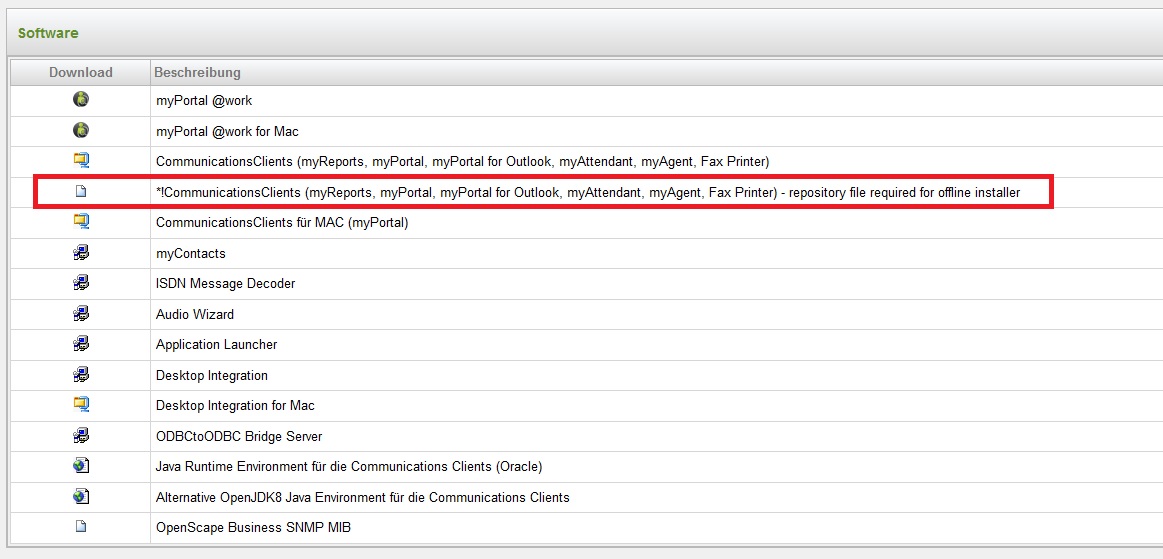Viewport: 1163px width, 559px height.
Task: Click download icon for Application Launcher
Action: click(81, 344)
